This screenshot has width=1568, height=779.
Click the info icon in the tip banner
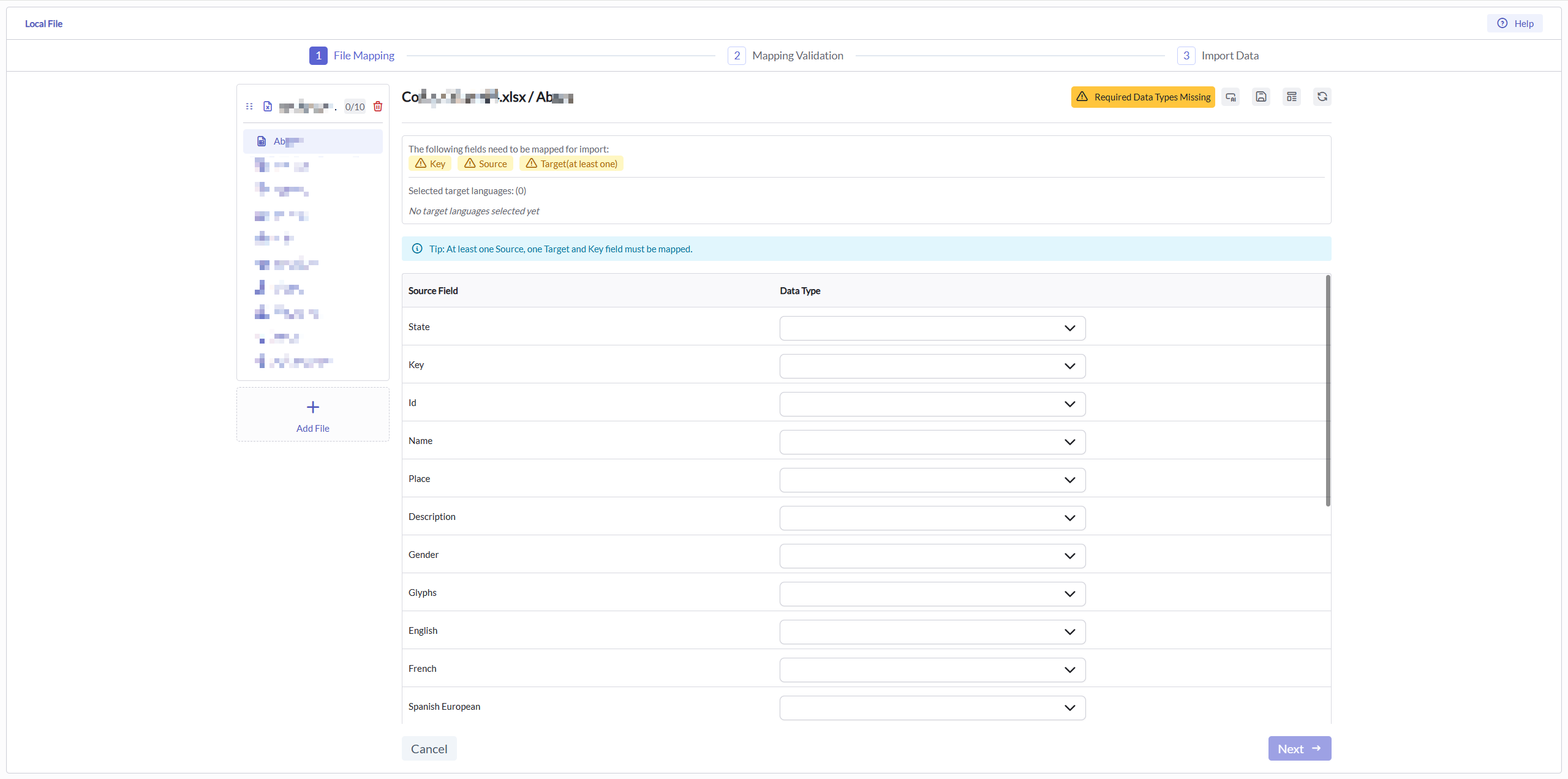(x=417, y=248)
